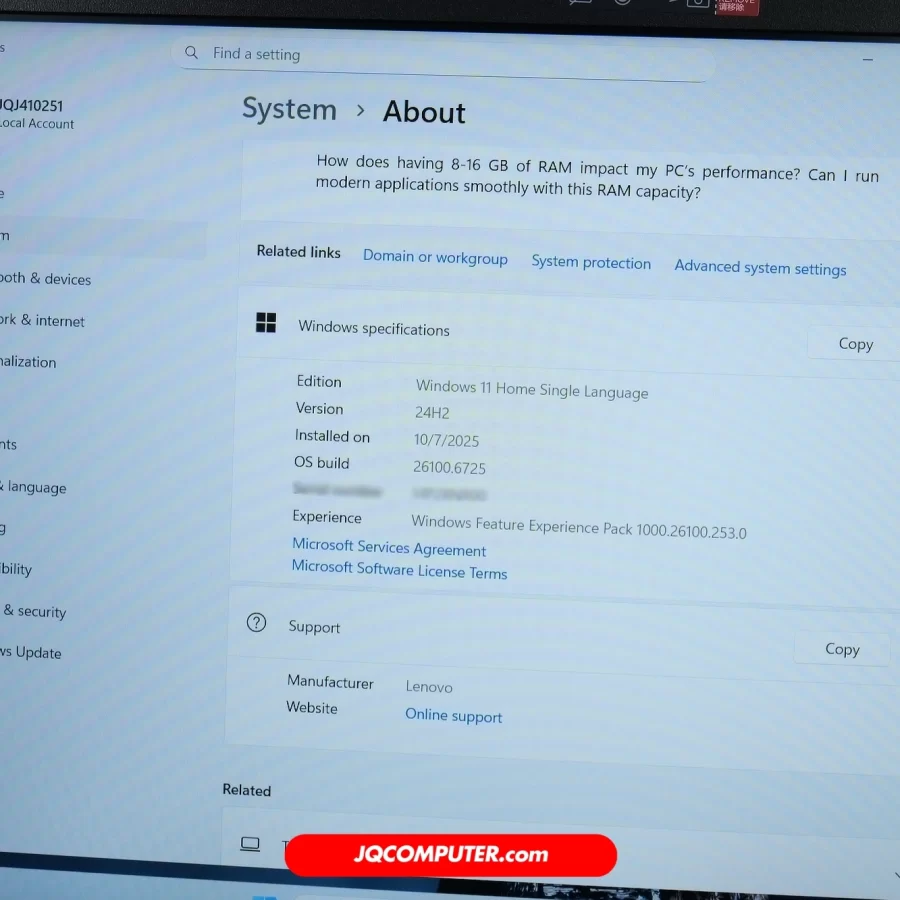Viewport: 900px width, 900px height.
Task: Select Windows Update in the sidebar
Action: tap(31, 652)
